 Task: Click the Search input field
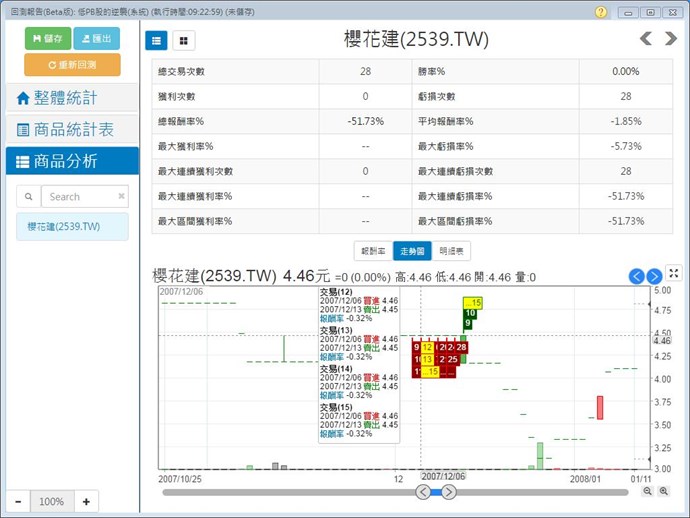tap(78, 197)
